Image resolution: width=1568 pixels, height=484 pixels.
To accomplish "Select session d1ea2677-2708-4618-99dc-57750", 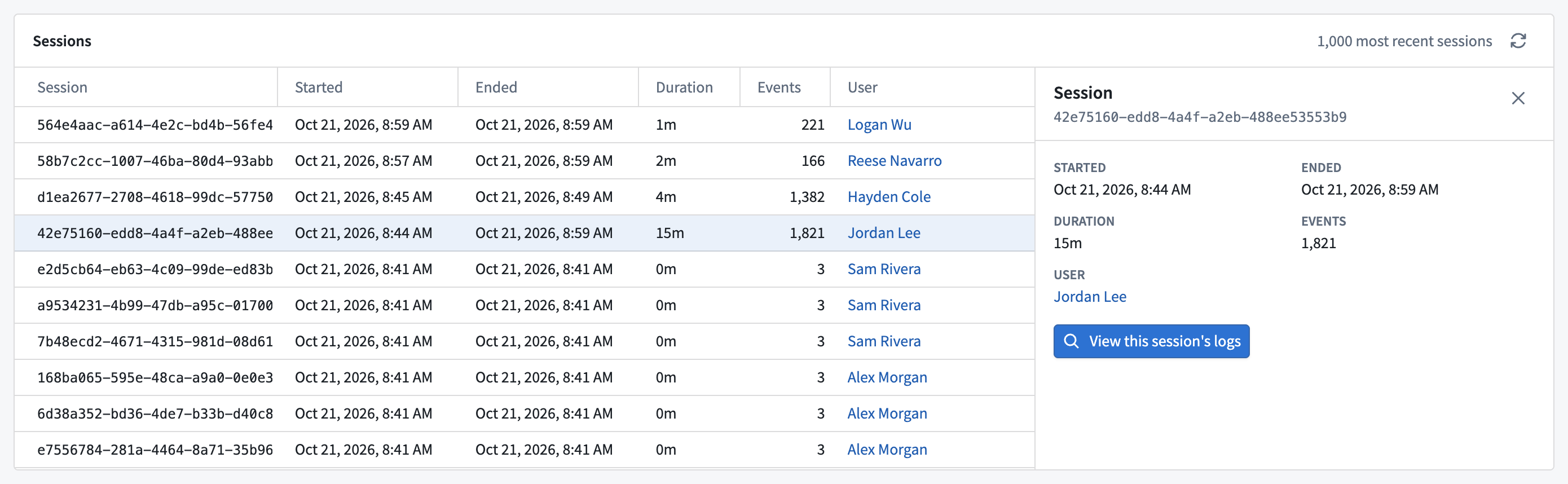I will tap(155, 197).
